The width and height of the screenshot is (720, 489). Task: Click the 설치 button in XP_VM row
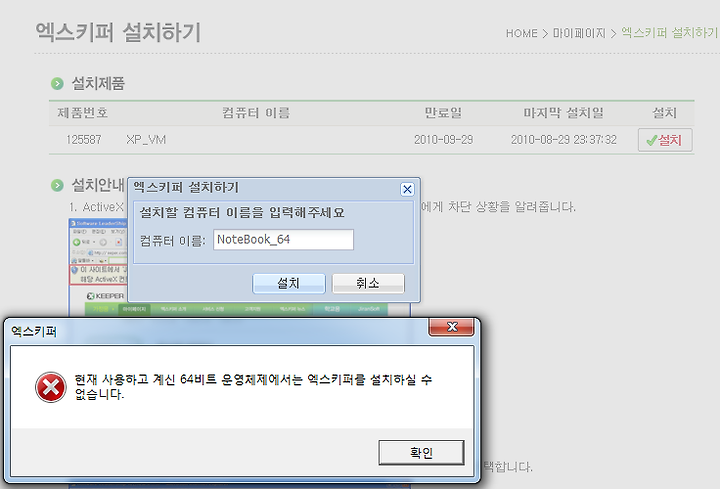pyautogui.click(x=665, y=140)
